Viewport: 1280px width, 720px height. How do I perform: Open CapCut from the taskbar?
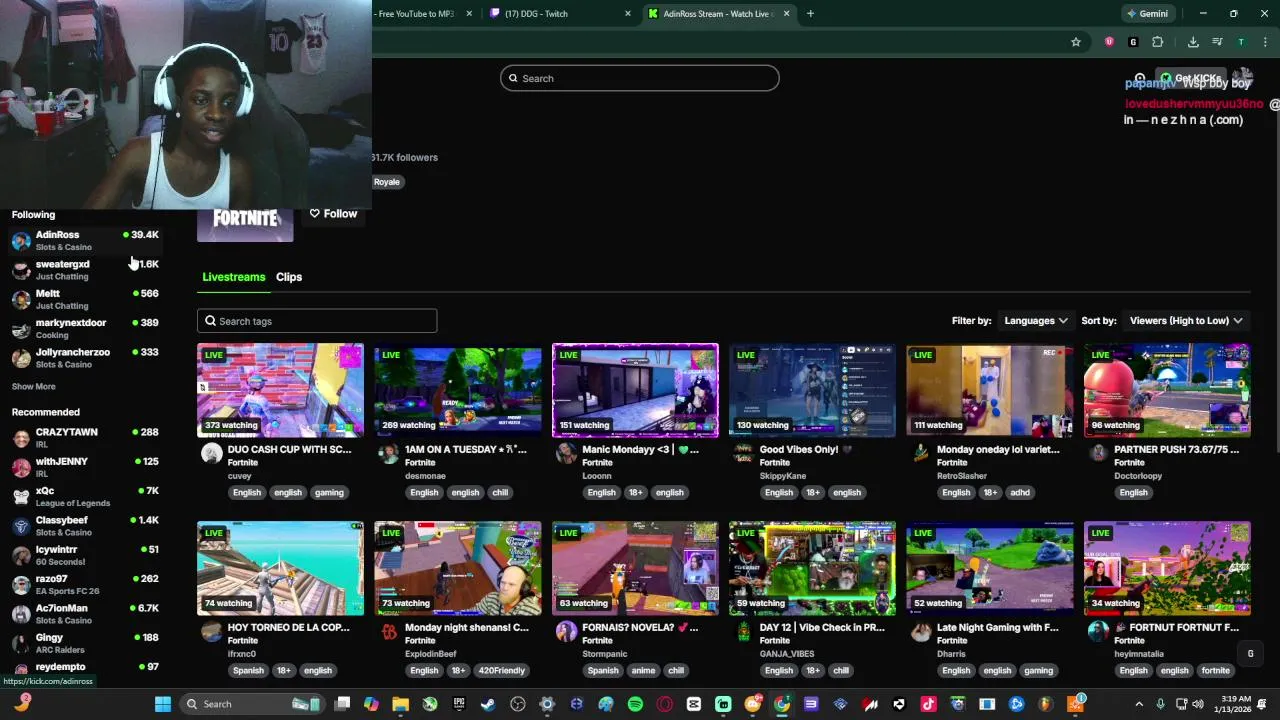click(x=694, y=704)
